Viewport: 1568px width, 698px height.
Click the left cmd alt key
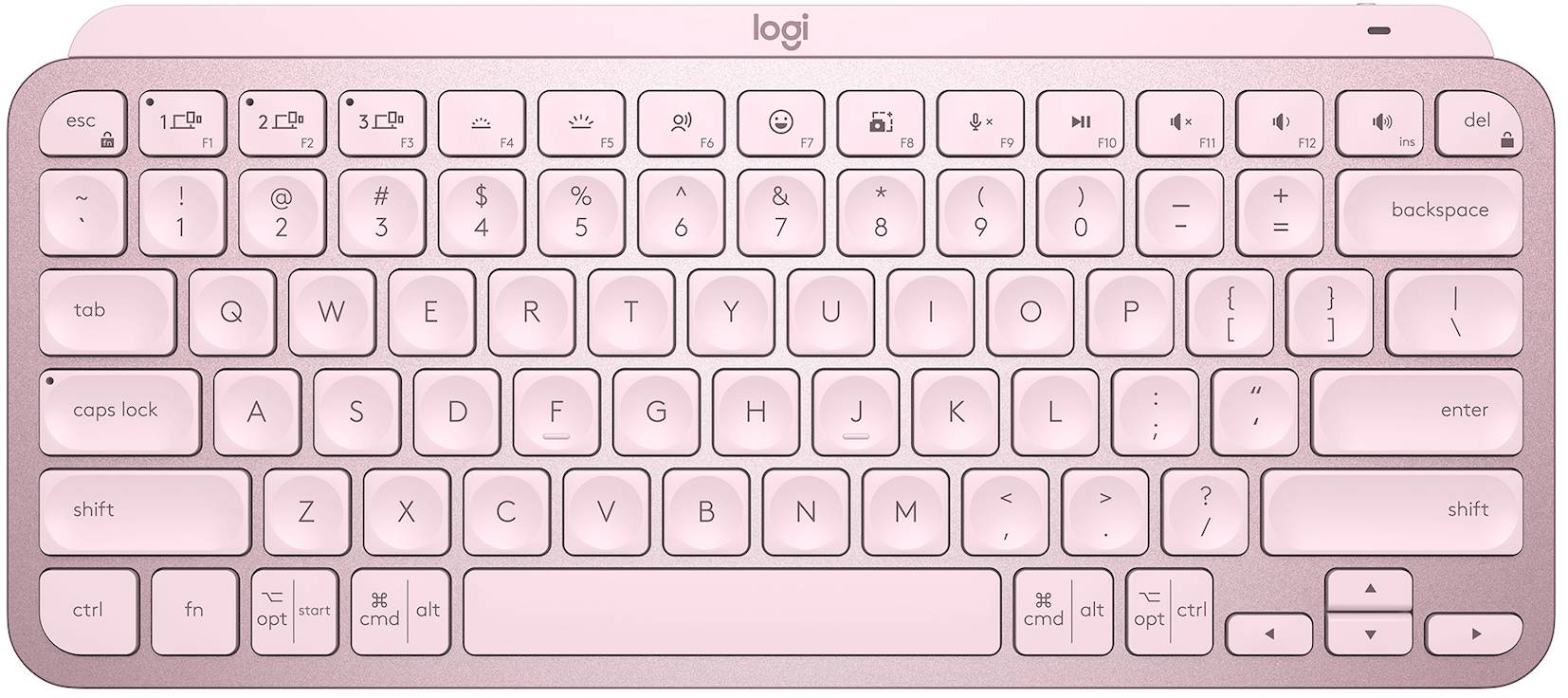click(x=394, y=612)
